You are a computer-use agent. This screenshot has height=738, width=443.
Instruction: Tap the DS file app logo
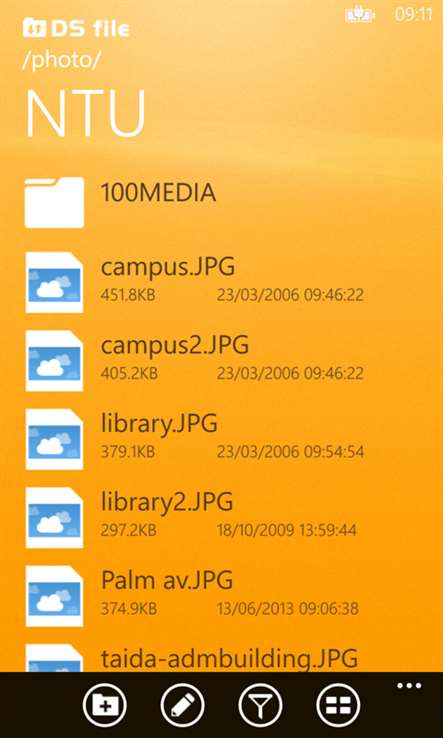(76, 28)
